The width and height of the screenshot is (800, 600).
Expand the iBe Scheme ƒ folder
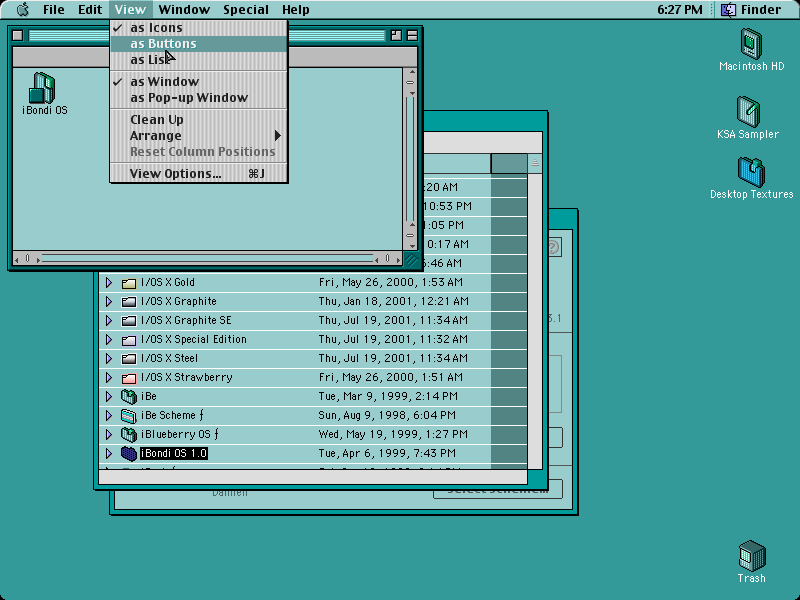[x=108, y=415]
